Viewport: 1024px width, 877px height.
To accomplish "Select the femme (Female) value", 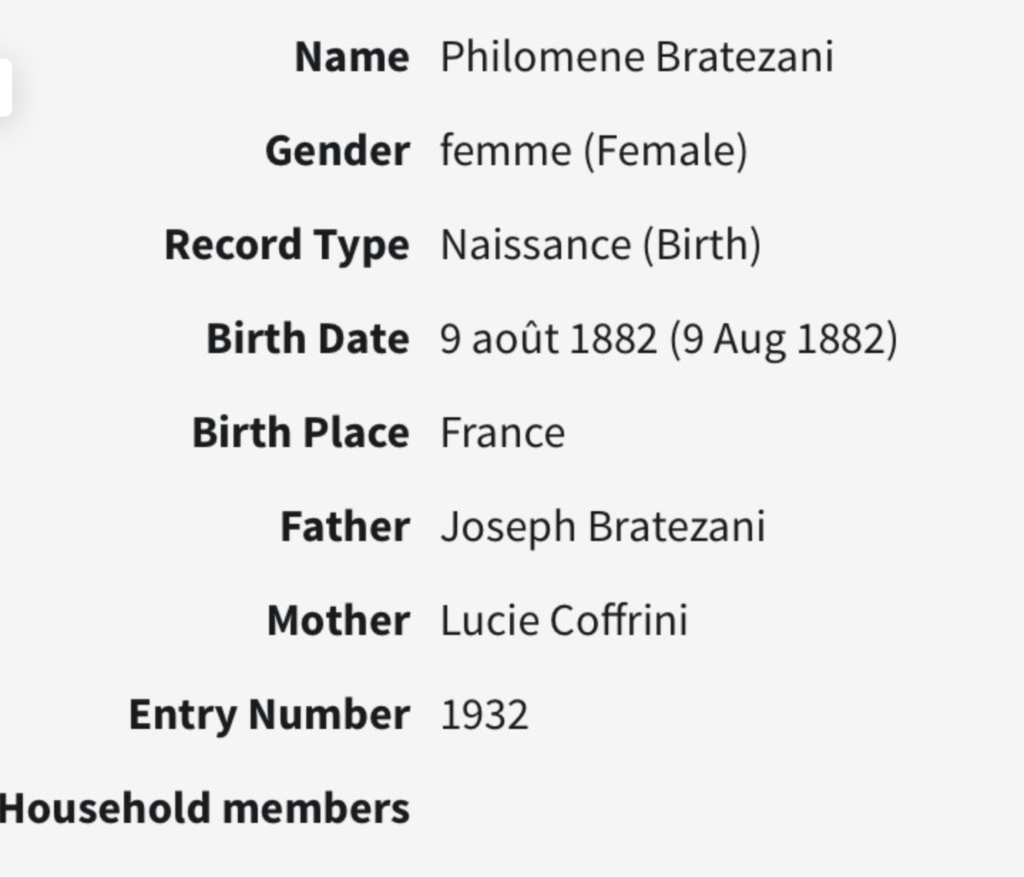I will [594, 151].
